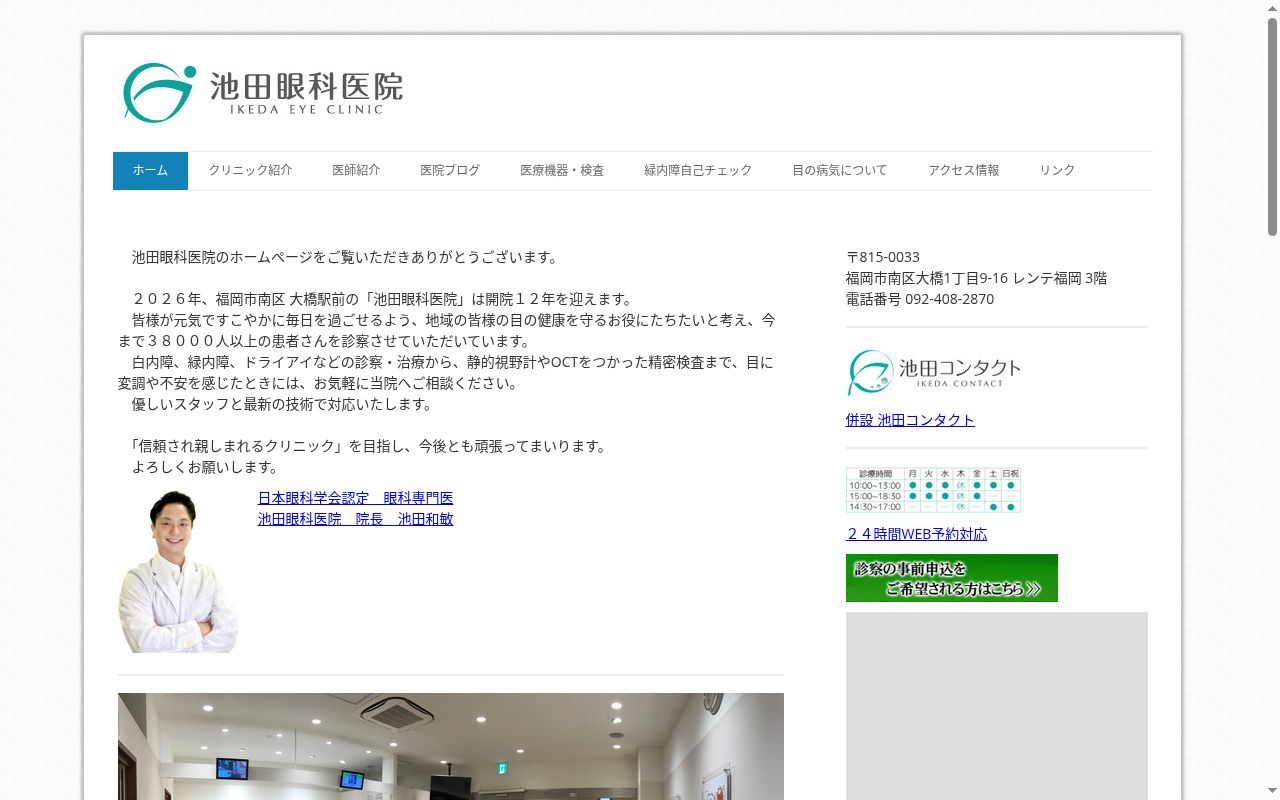Click the gray embedded map placeholder
This screenshot has width=1280, height=800.
coord(997,706)
